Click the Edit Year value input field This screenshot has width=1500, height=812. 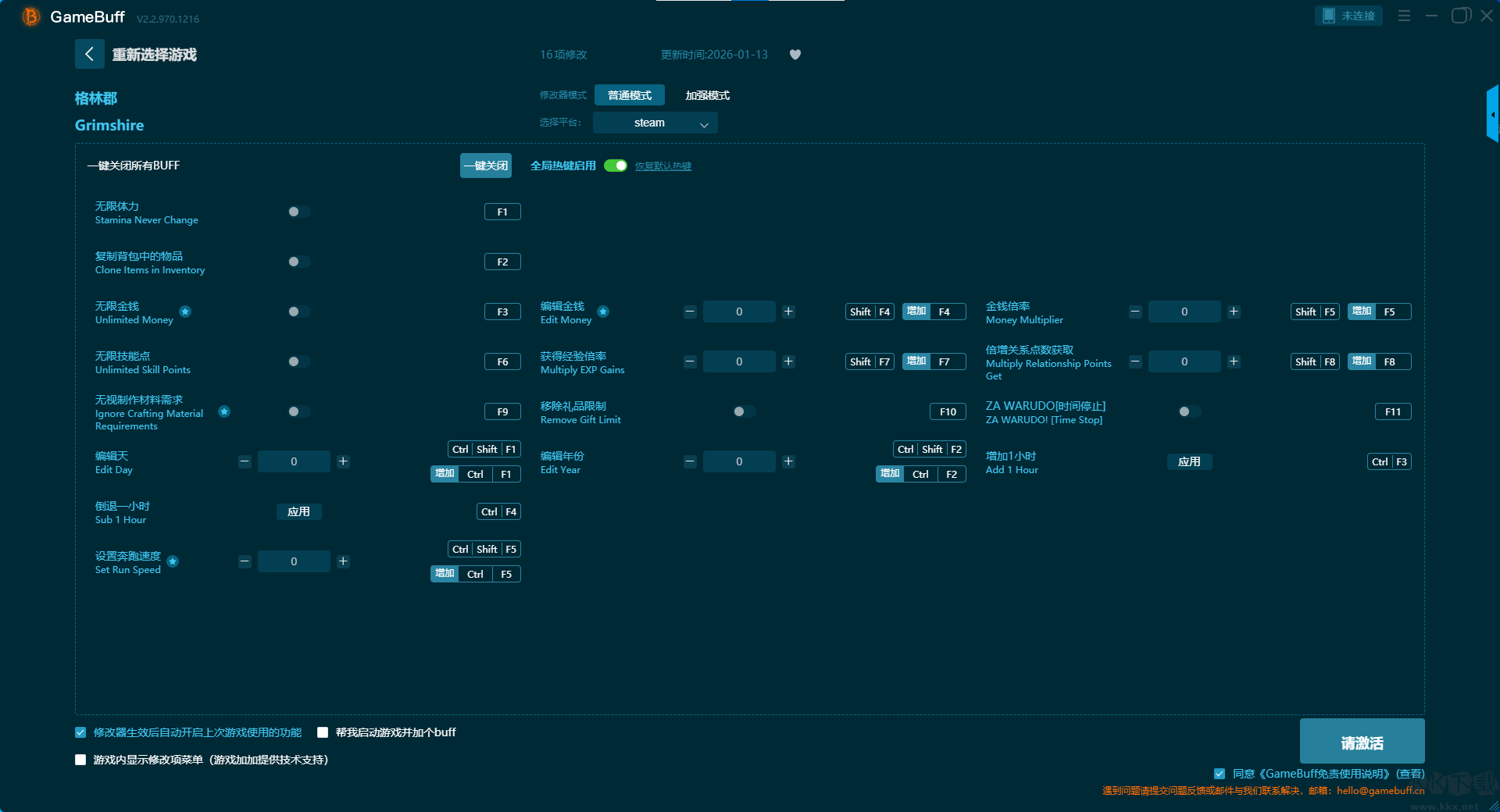(738, 461)
